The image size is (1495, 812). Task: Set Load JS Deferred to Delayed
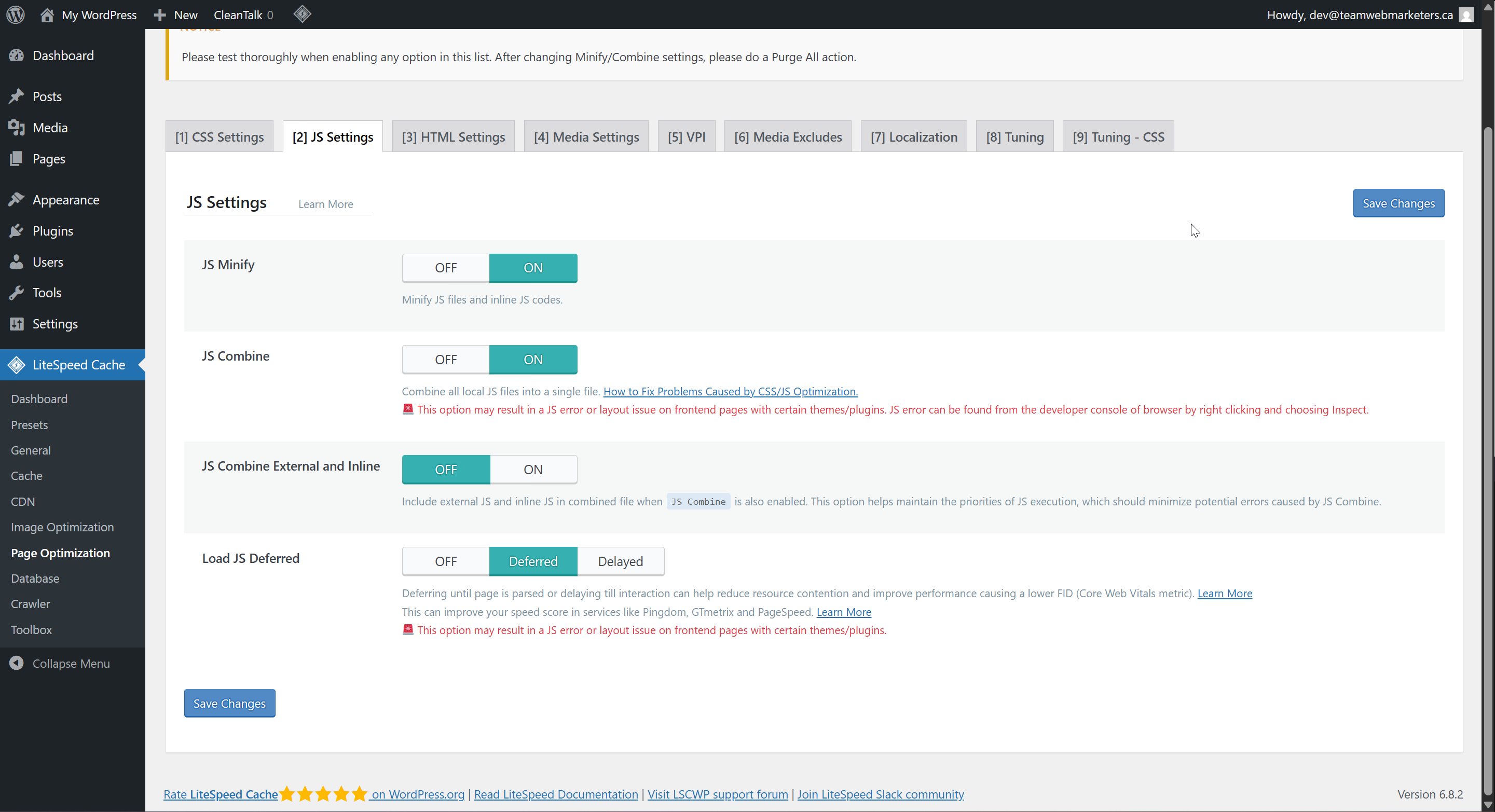tap(620, 561)
